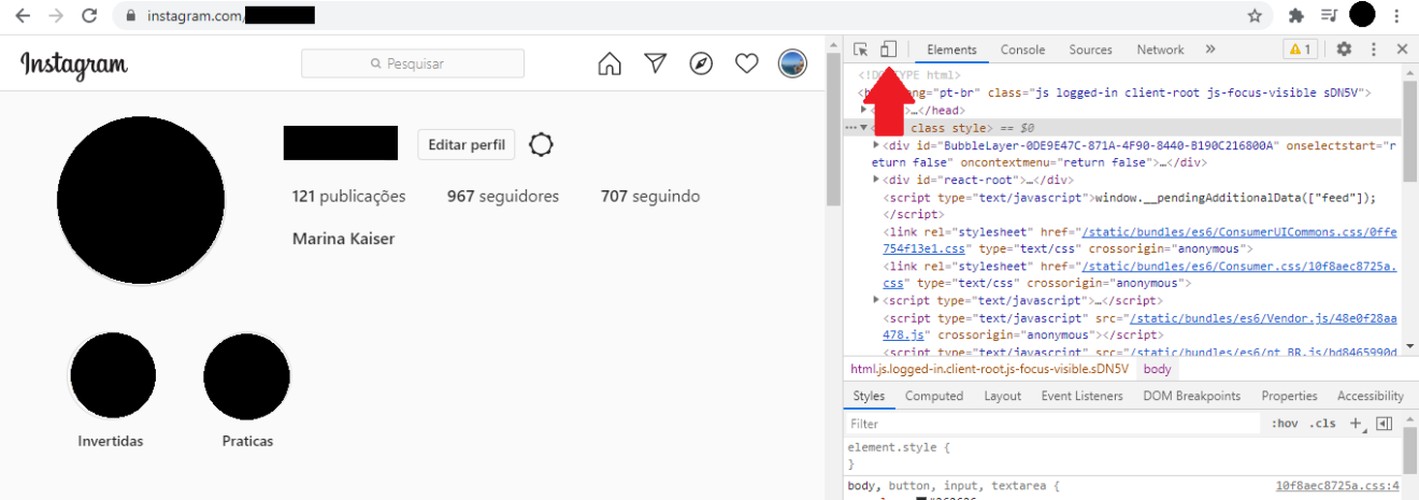
Task: Toggle the .cls class editor
Action: tap(1322, 424)
